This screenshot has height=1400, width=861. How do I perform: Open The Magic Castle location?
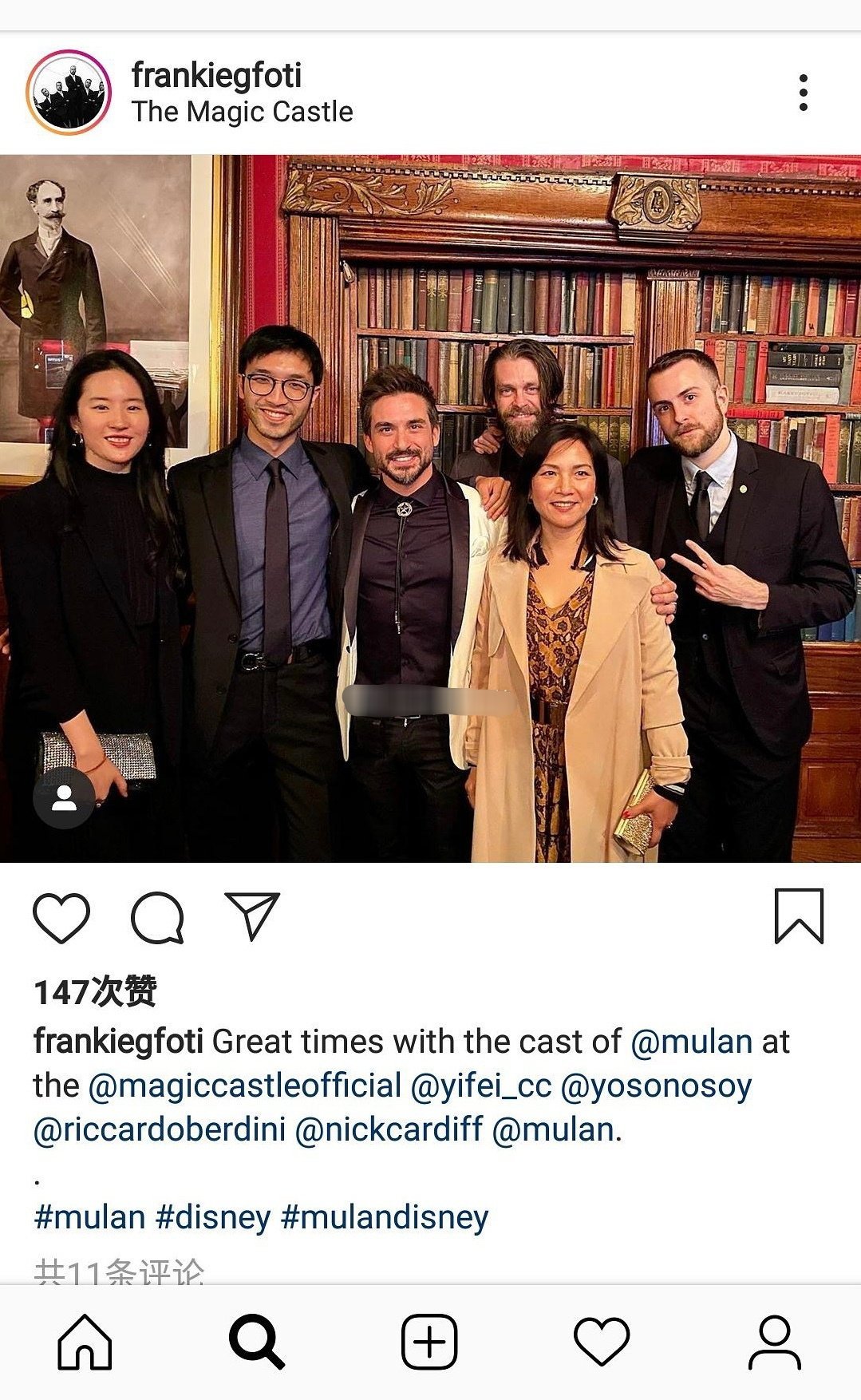click(x=242, y=112)
